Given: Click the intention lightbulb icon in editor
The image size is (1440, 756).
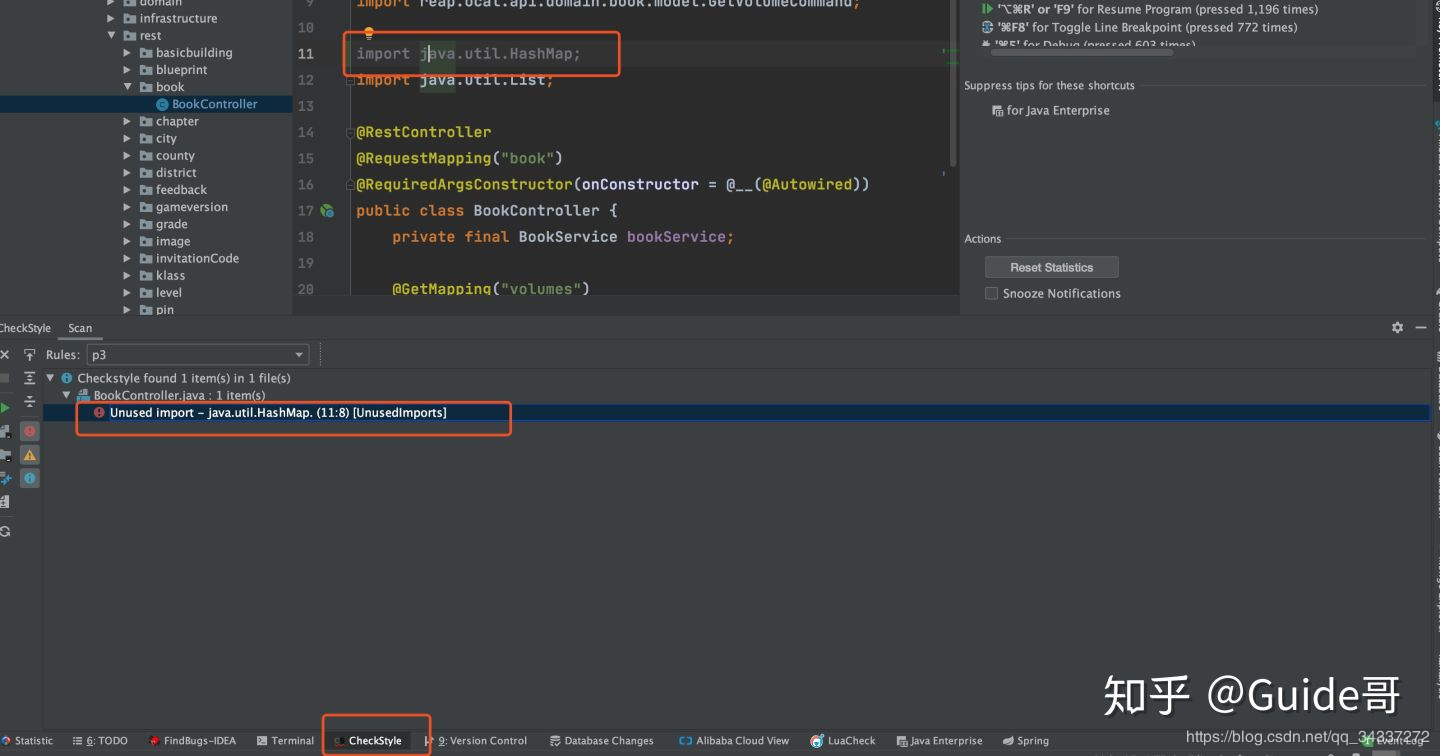Looking at the screenshot, I should pos(368,35).
